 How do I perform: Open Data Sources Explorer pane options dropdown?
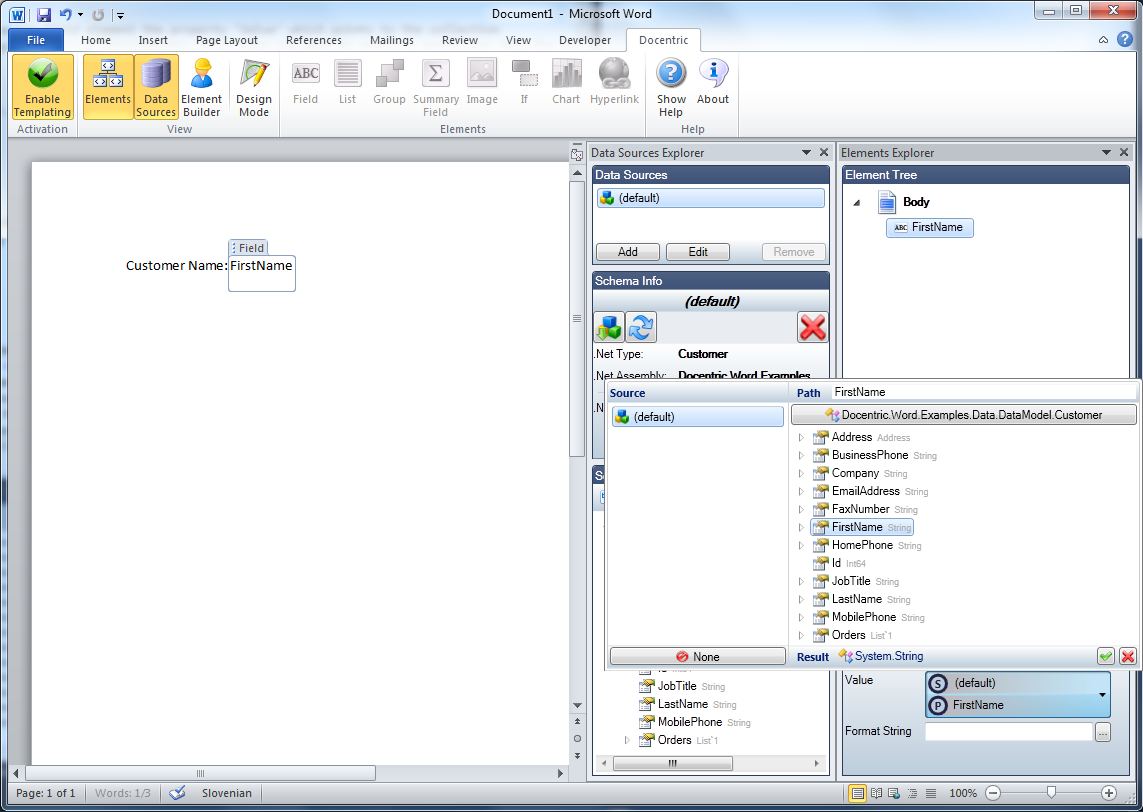[x=806, y=152]
